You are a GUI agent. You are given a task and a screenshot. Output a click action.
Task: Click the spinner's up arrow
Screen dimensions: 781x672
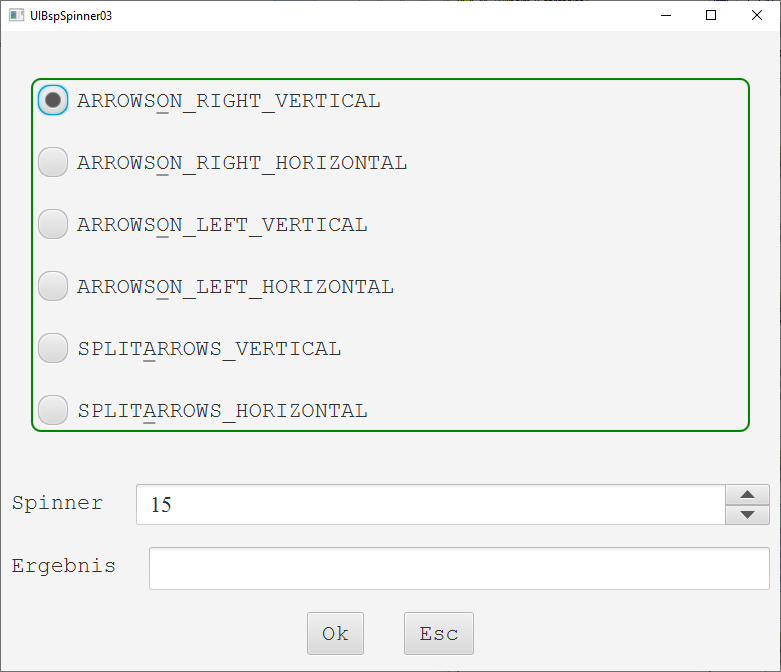pyautogui.click(x=747, y=494)
